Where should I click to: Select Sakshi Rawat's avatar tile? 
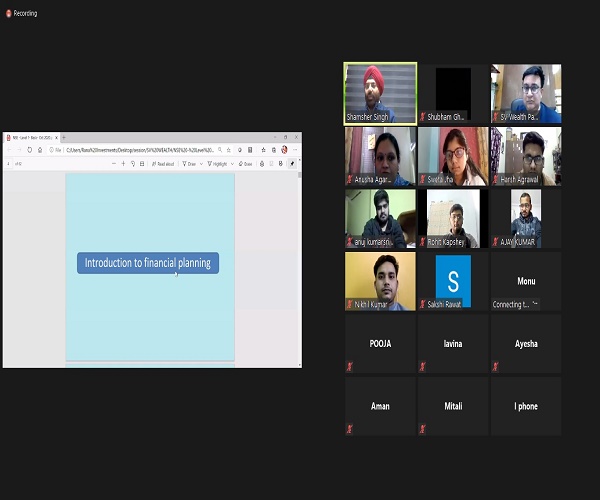(453, 281)
